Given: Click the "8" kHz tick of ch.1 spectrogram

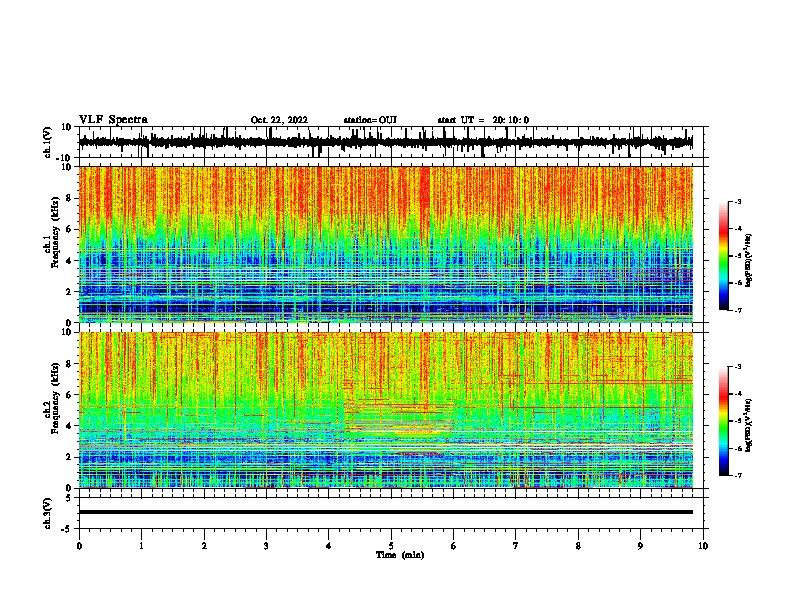Looking at the screenshot, I should (69, 198).
